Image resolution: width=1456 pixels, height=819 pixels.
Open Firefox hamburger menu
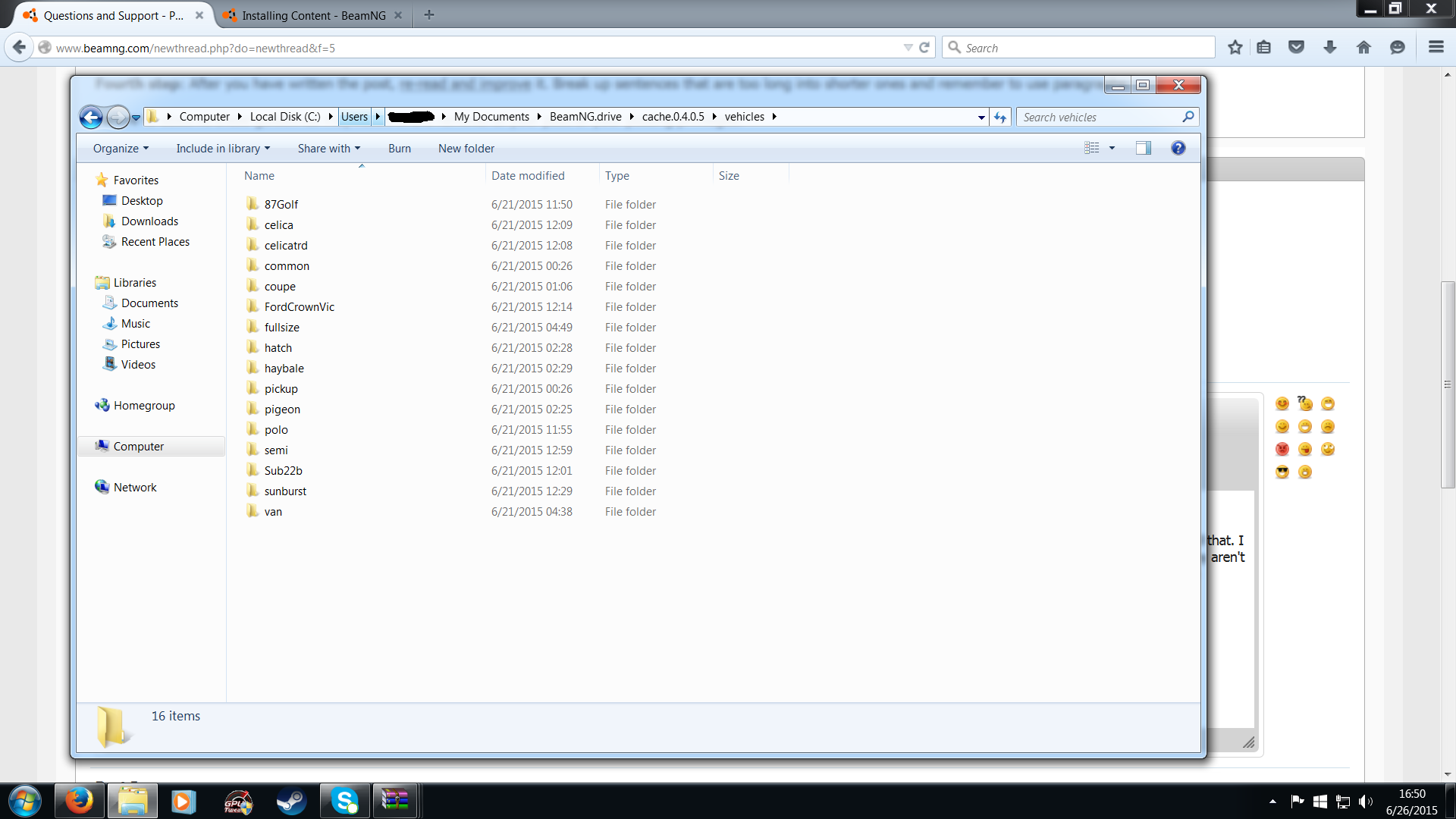[x=1436, y=47]
